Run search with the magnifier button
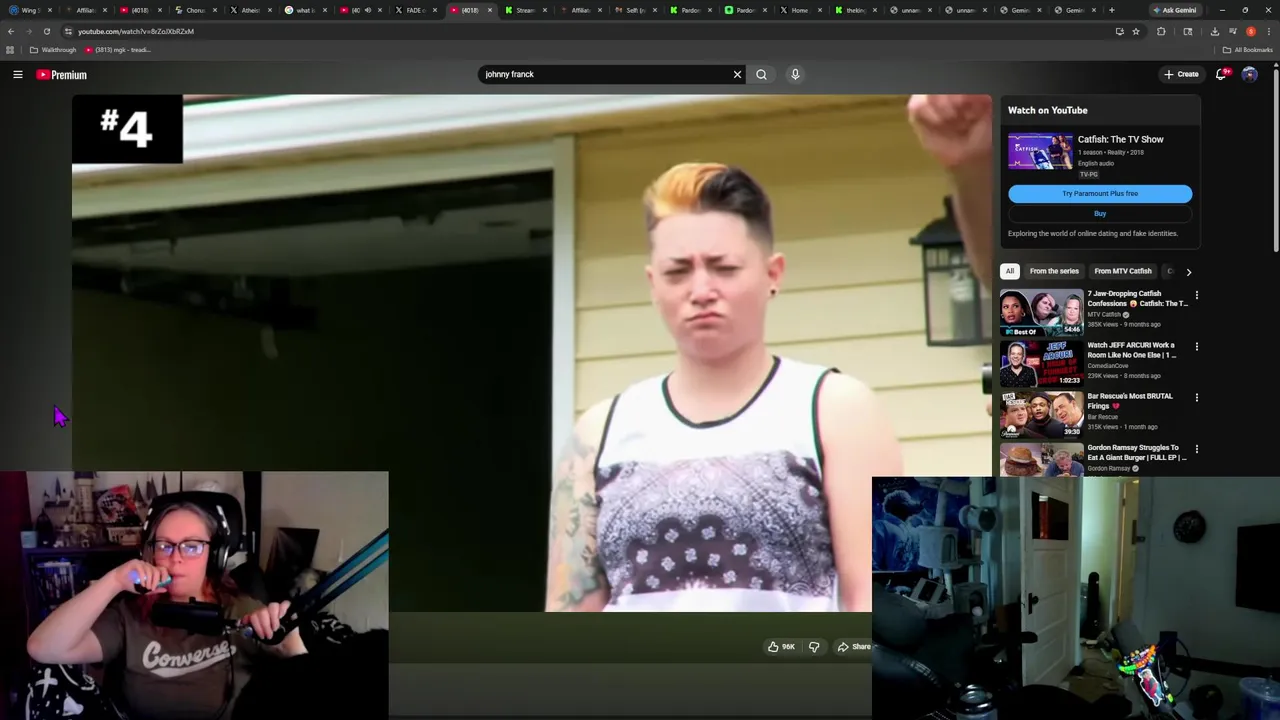The height and width of the screenshot is (720, 1280). (x=761, y=74)
